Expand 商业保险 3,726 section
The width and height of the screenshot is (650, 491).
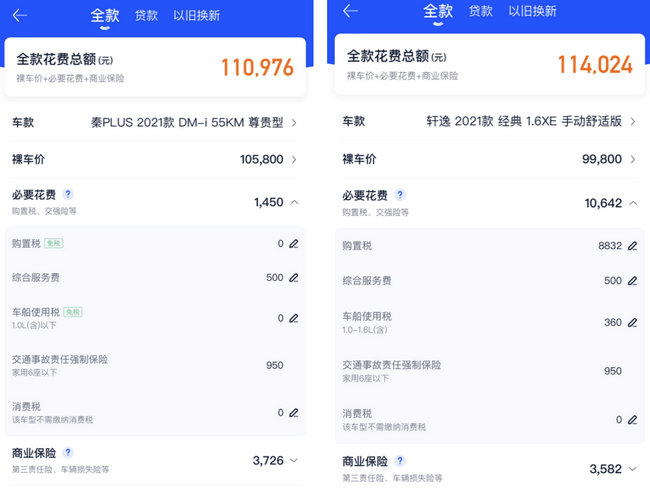click(x=294, y=461)
